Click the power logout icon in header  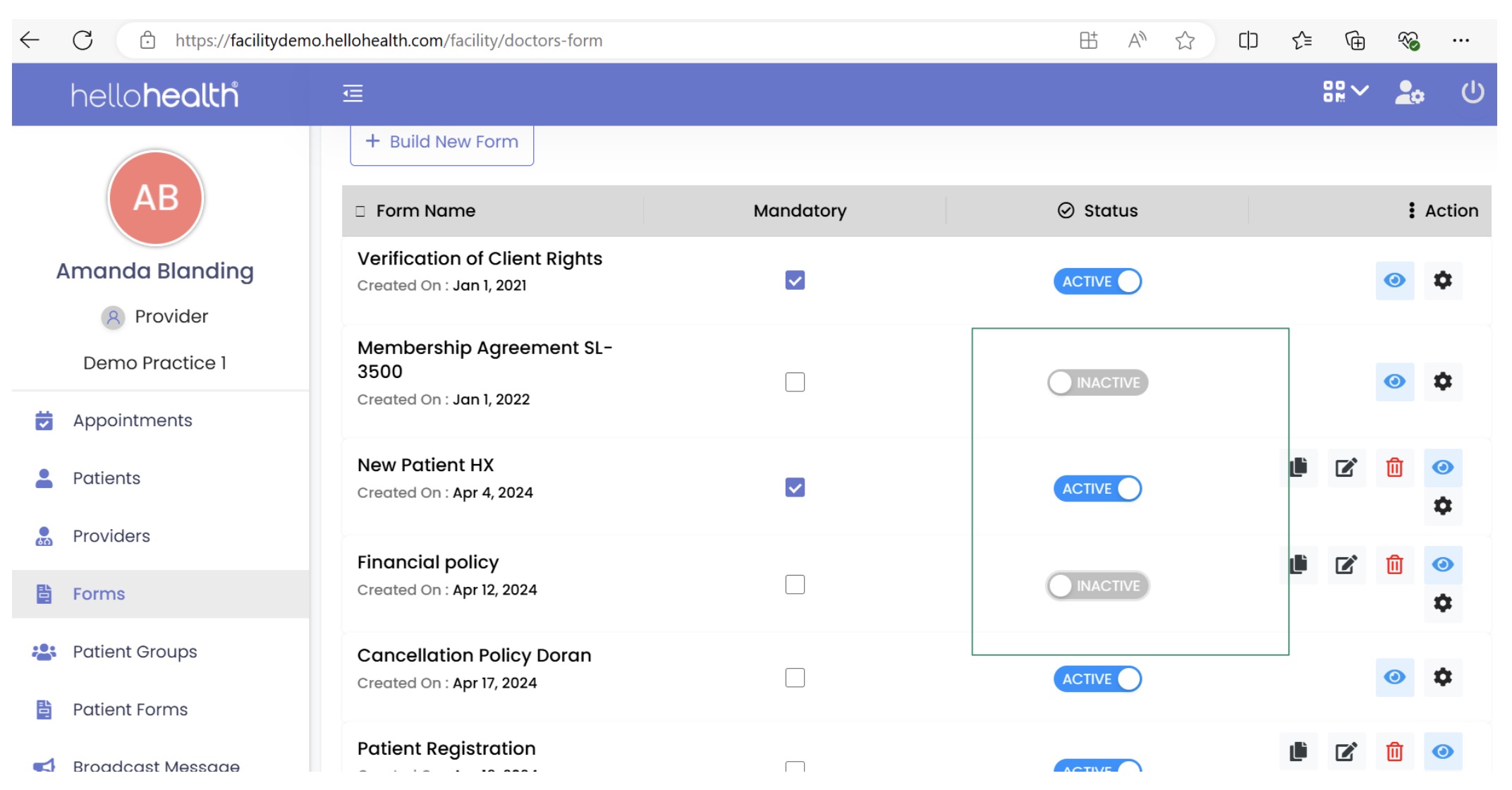pos(1472,92)
